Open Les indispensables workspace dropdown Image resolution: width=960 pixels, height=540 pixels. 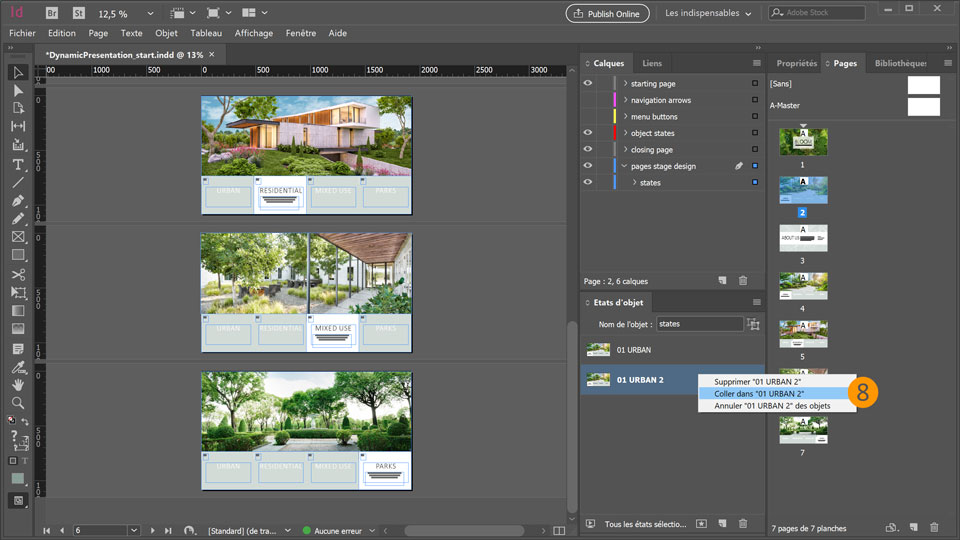(x=708, y=13)
